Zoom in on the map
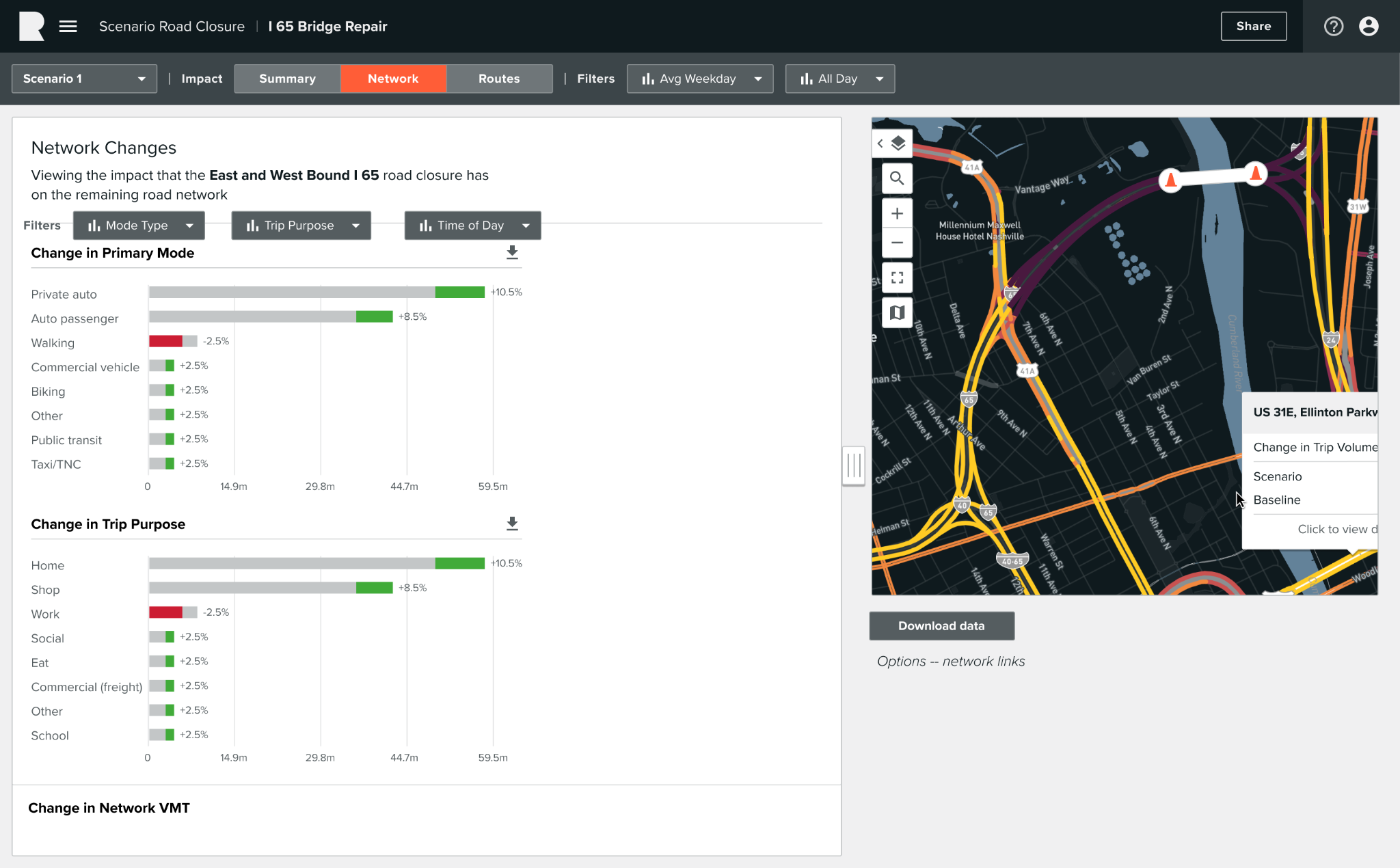The height and width of the screenshot is (868, 1400). 897,213
